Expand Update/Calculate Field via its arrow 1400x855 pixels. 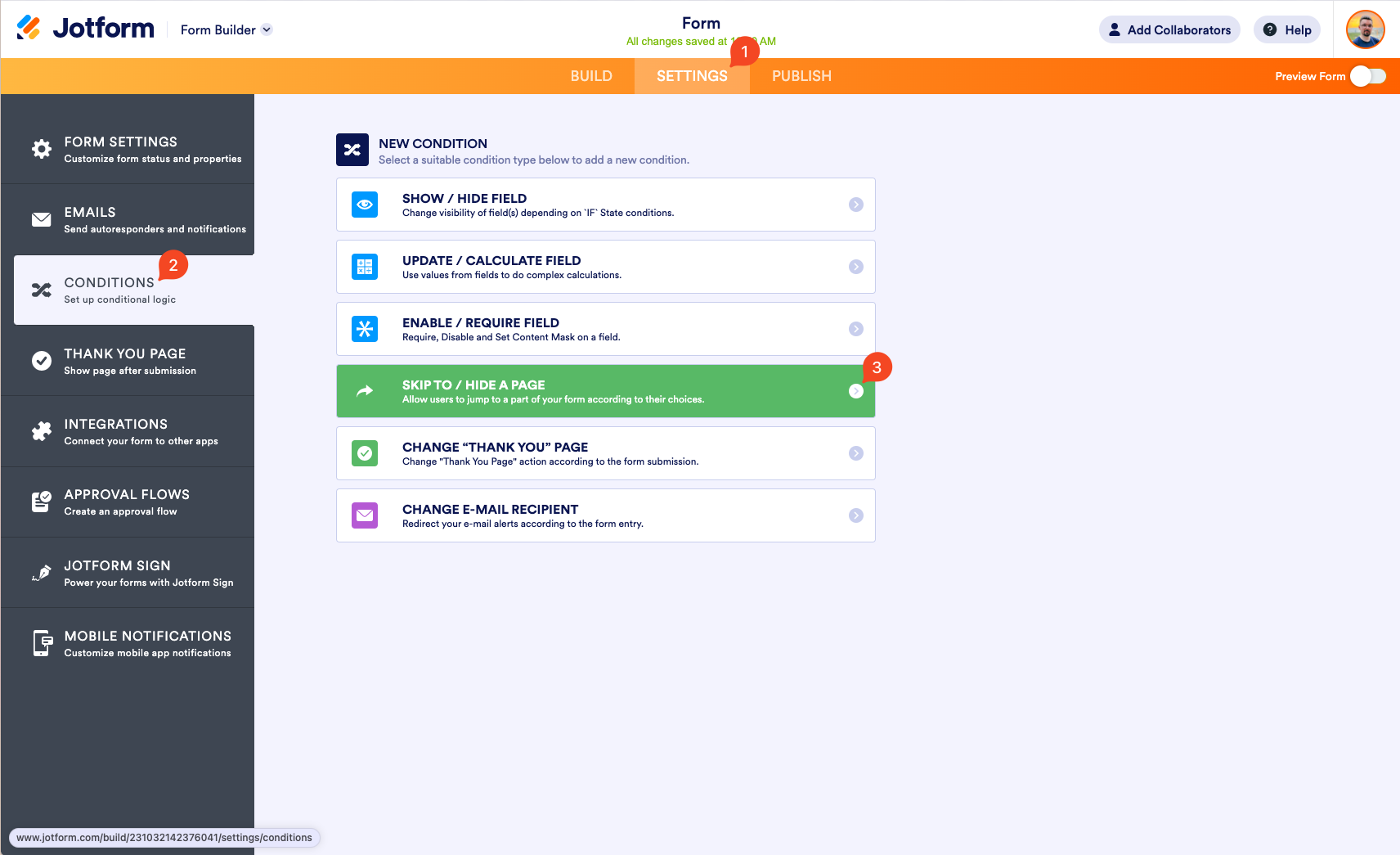(856, 267)
